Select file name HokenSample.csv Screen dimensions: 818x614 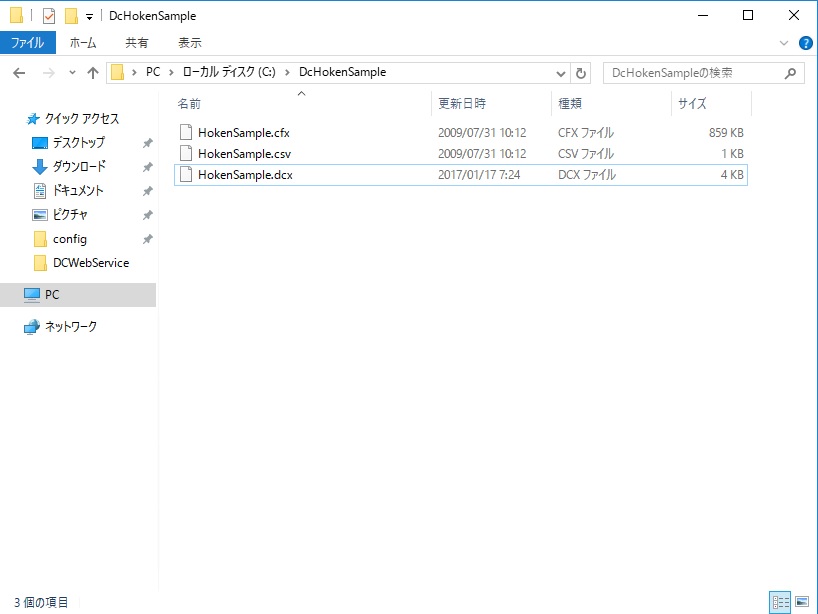[244, 154]
